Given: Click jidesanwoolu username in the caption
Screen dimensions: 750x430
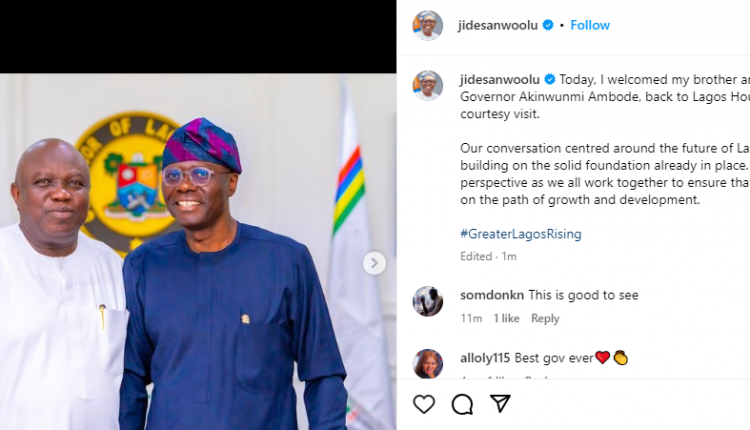Looking at the screenshot, I should 499,79.
